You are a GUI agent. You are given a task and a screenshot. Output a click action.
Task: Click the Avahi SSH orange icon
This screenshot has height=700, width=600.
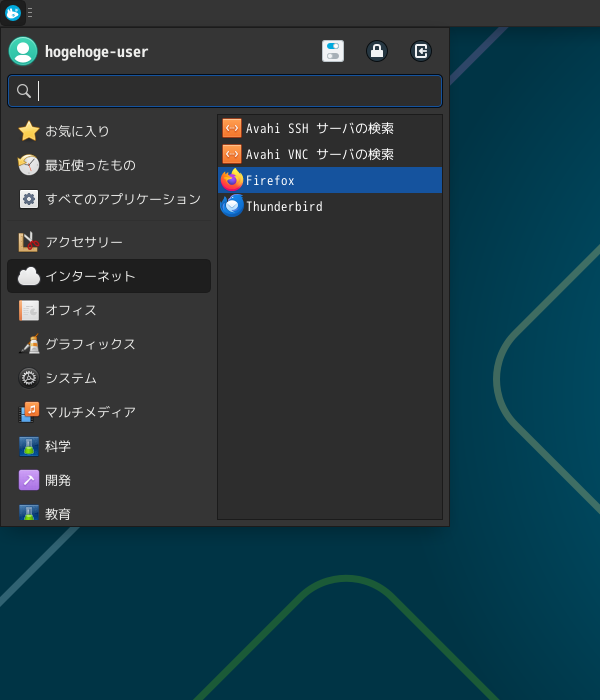(232, 128)
